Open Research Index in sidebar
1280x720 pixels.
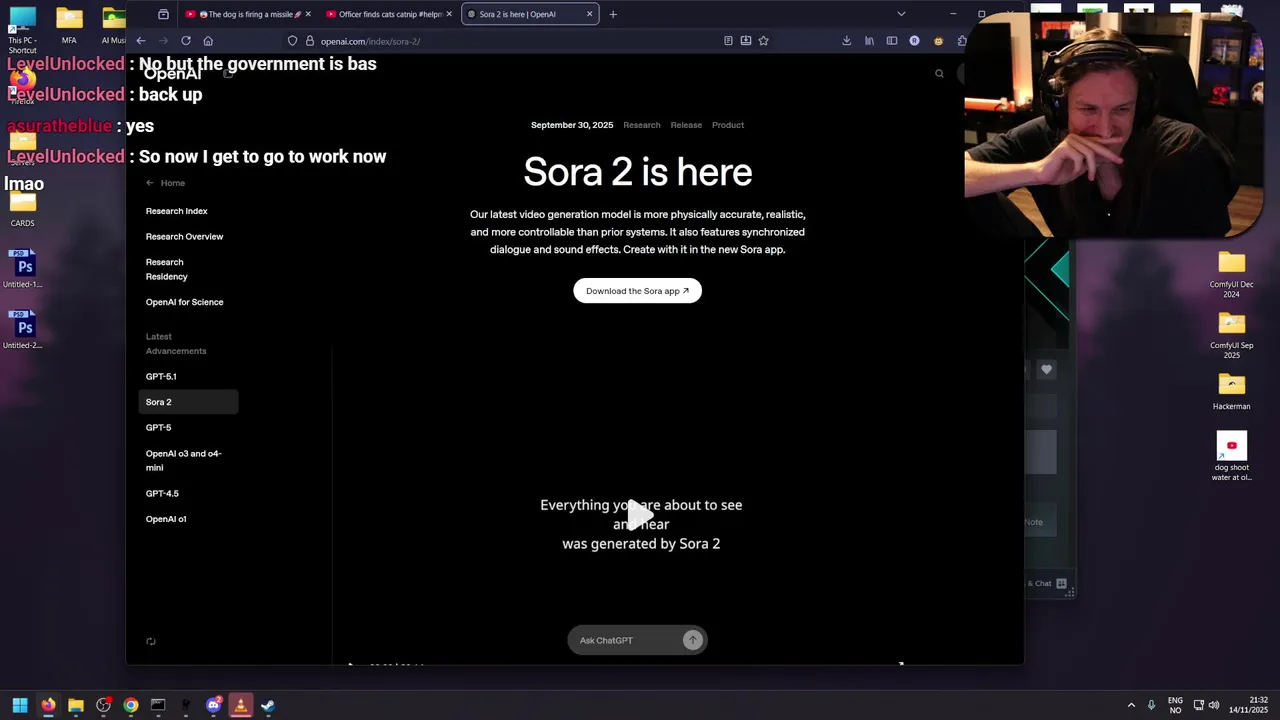[x=177, y=211]
